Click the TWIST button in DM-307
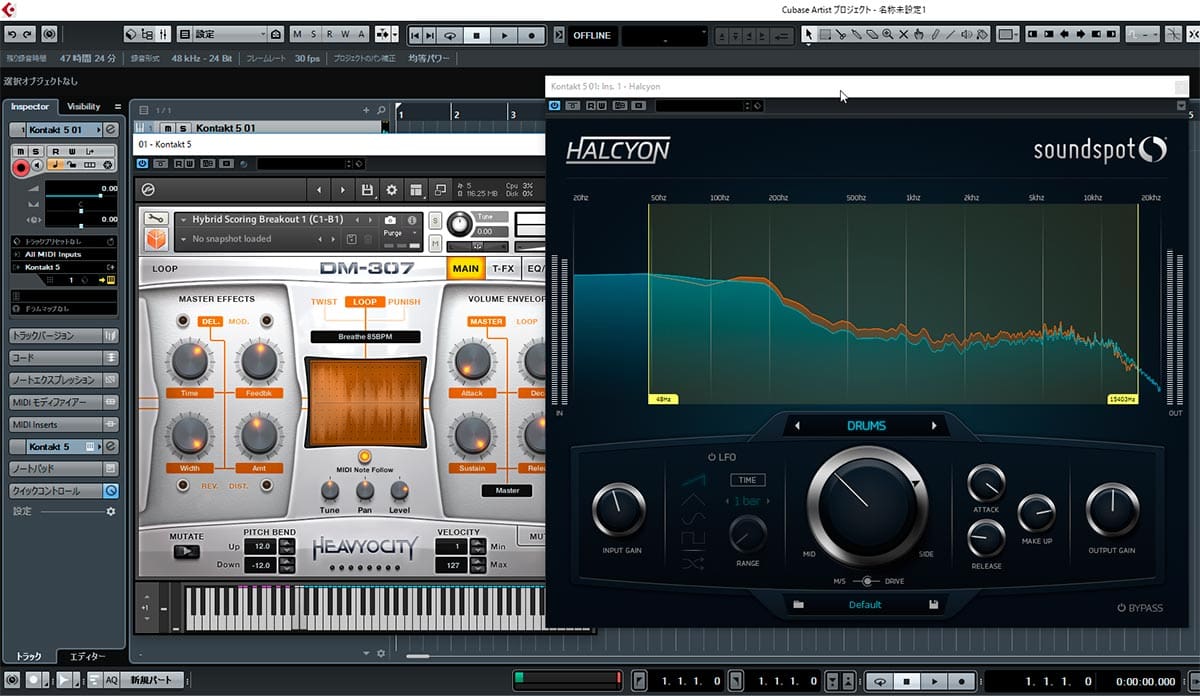The image size is (1200, 696). point(324,302)
